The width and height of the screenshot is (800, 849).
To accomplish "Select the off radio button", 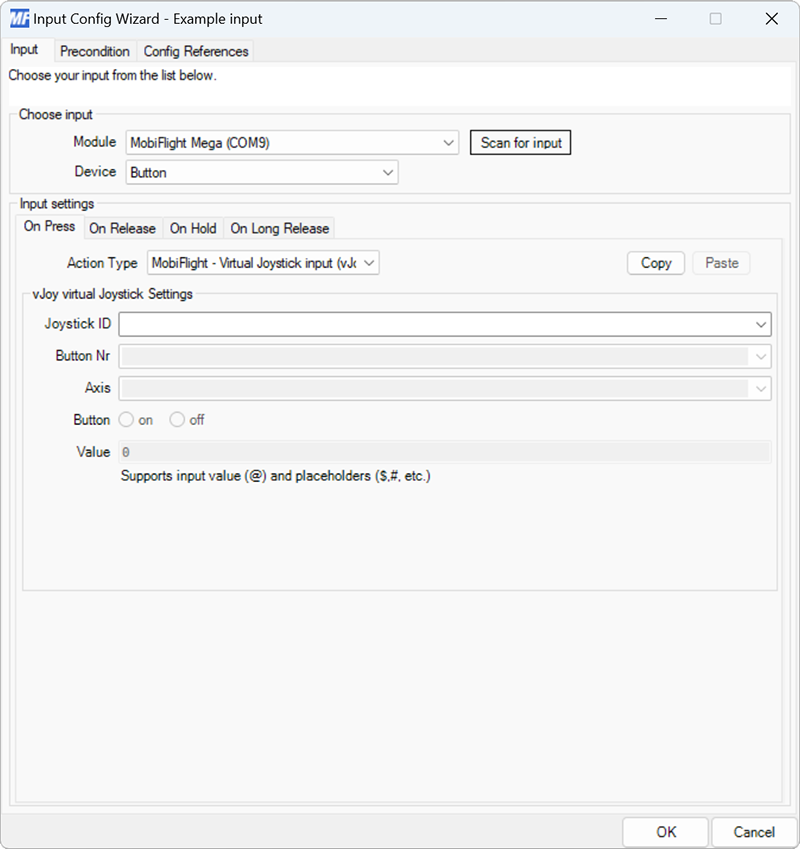I will [177, 420].
